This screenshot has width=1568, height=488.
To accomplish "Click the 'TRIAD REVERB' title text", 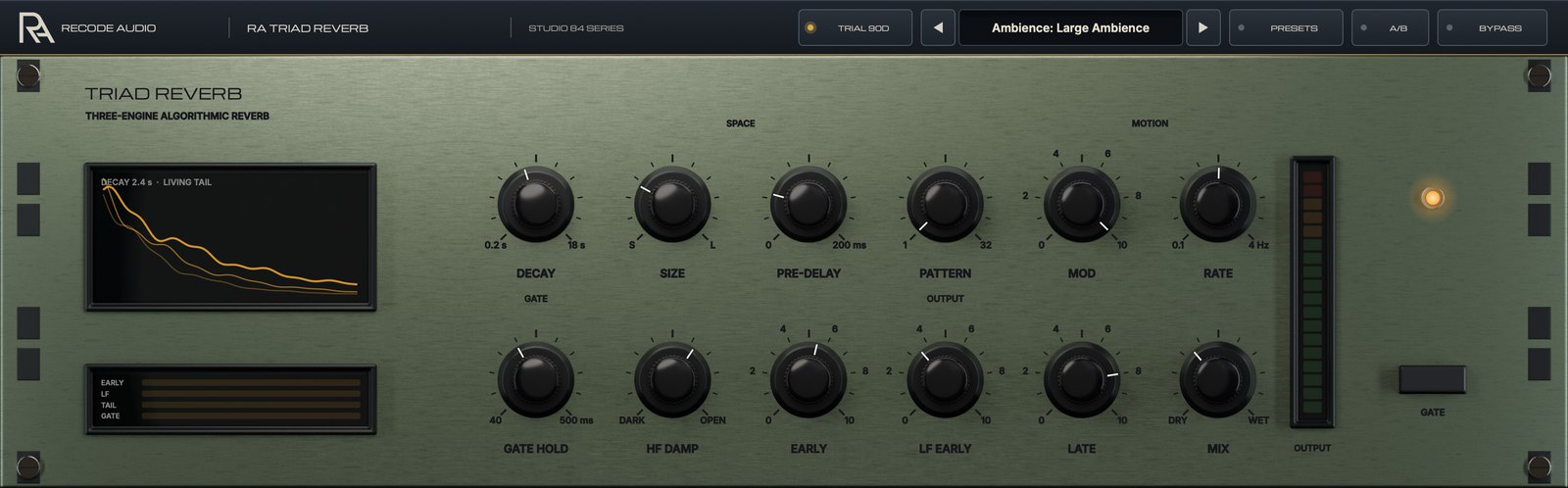I will (x=164, y=94).
